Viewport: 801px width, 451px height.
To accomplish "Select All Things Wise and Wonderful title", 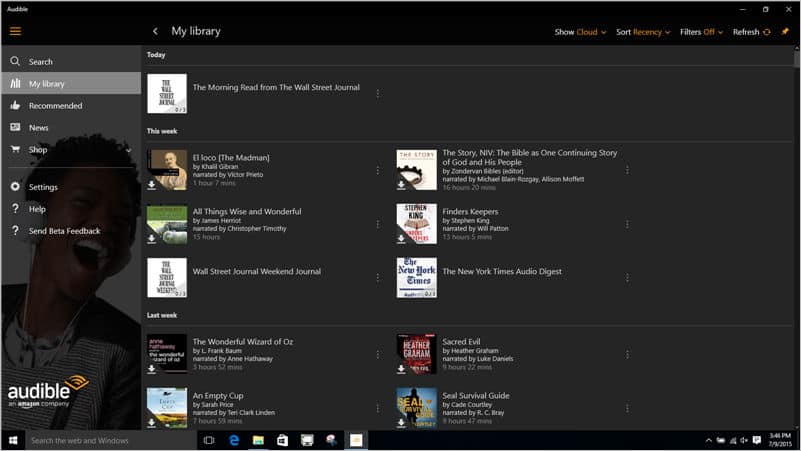I will click(247, 211).
